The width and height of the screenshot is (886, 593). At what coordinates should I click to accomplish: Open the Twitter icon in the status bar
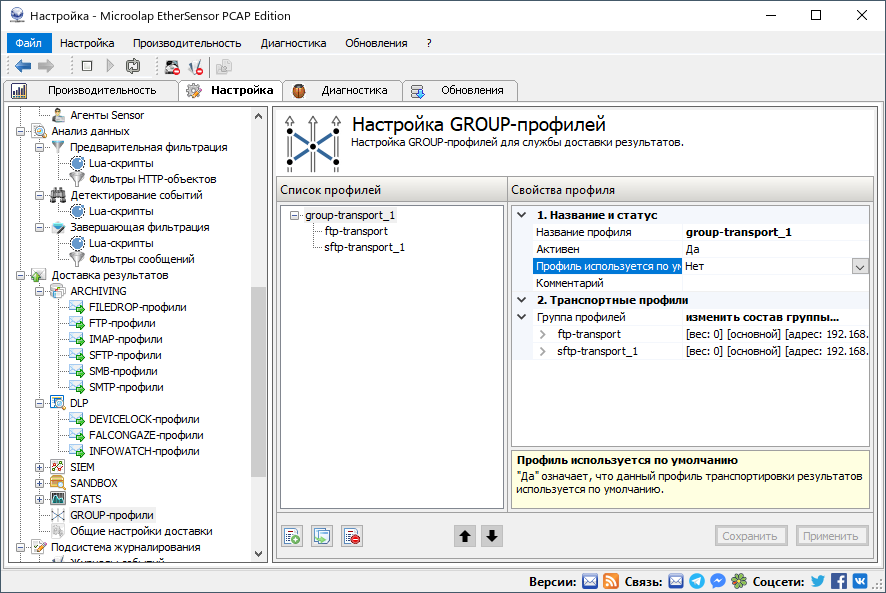tap(818, 580)
